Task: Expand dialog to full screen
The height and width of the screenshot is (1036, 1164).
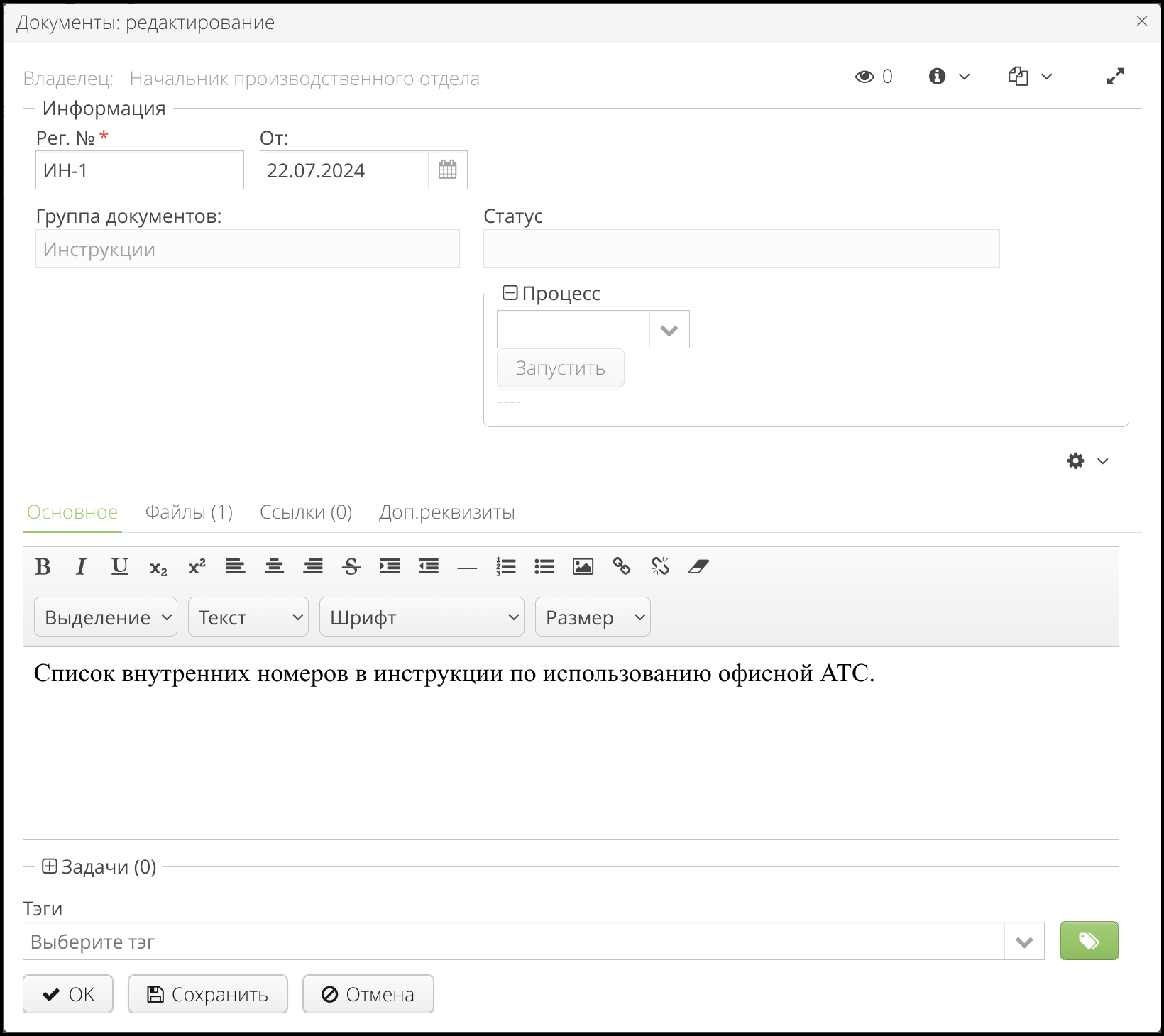Action: pyautogui.click(x=1115, y=77)
